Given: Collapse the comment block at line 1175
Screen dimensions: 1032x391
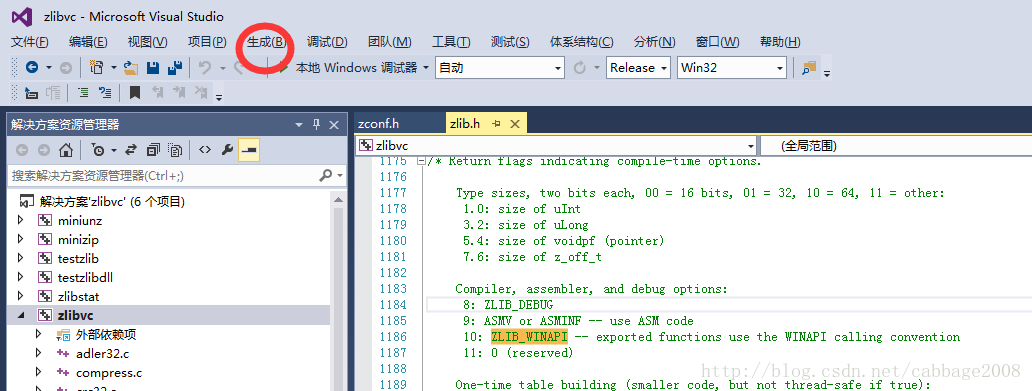Looking at the screenshot, I should pyautogui.click(x=421, y=161).
